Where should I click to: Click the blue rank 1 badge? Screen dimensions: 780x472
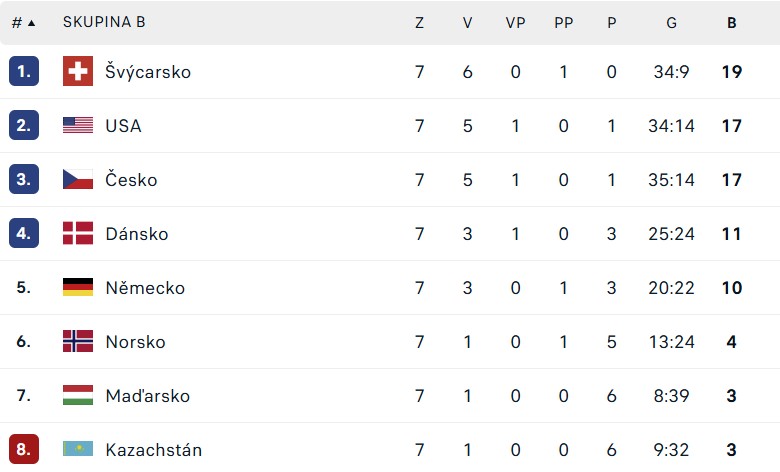tap(24, 71)
